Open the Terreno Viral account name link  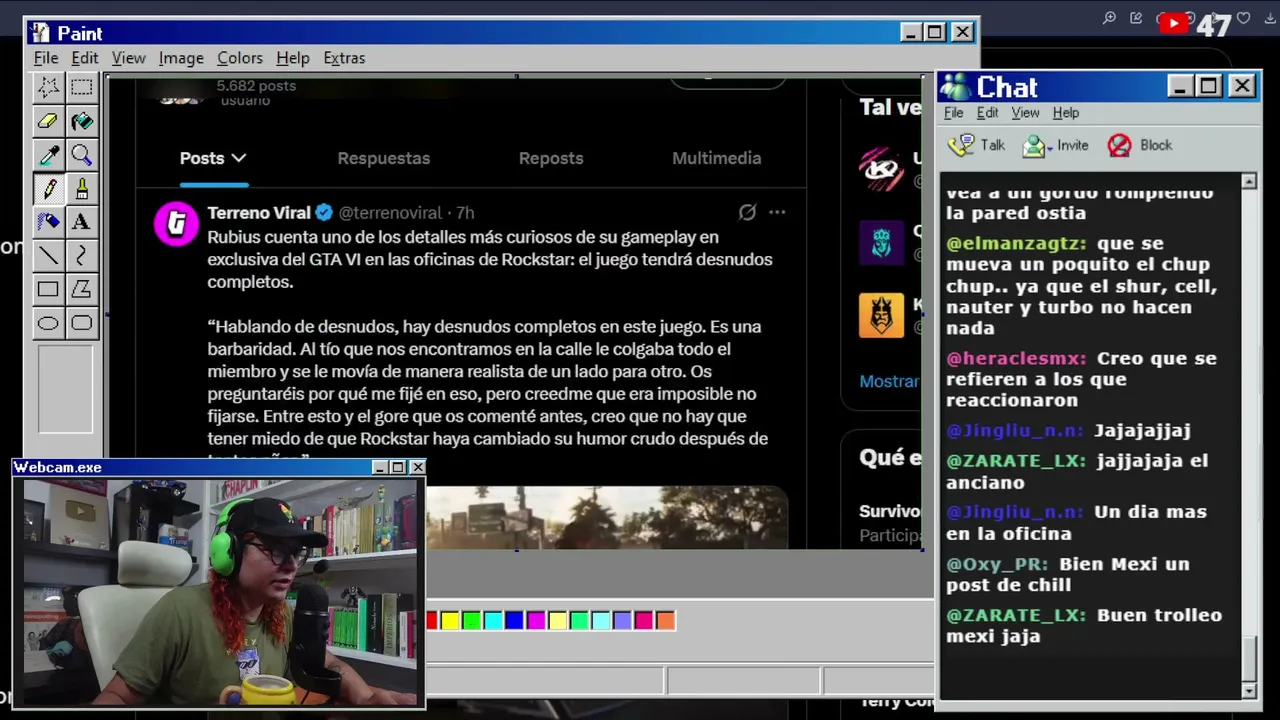(x=259, y=213)
